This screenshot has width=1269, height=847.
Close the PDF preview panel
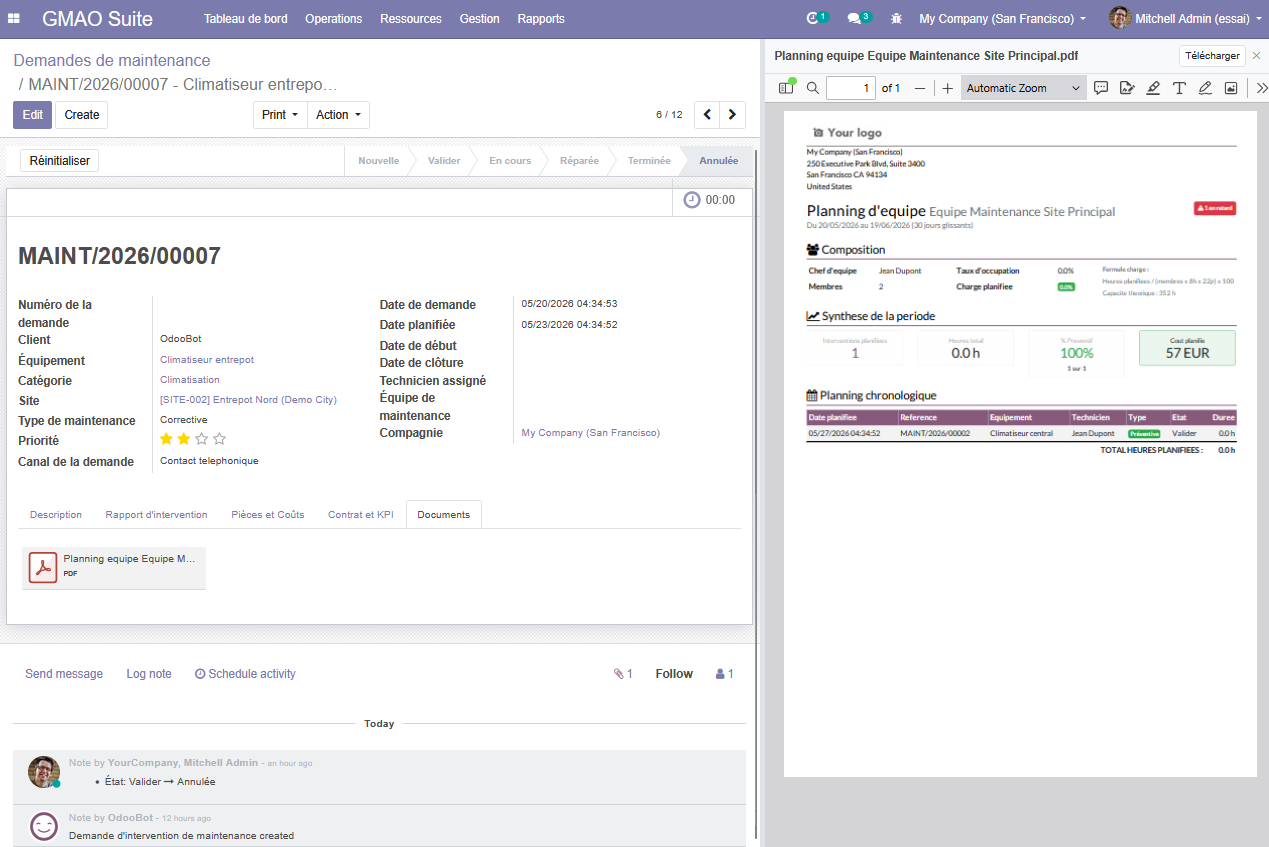pos(1257,56)
